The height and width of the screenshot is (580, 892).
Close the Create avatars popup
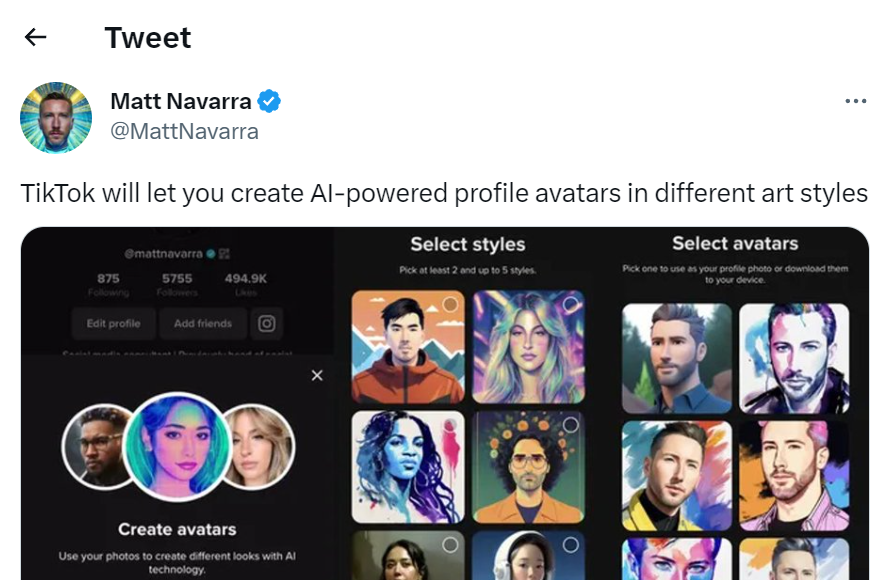(317, 375)
